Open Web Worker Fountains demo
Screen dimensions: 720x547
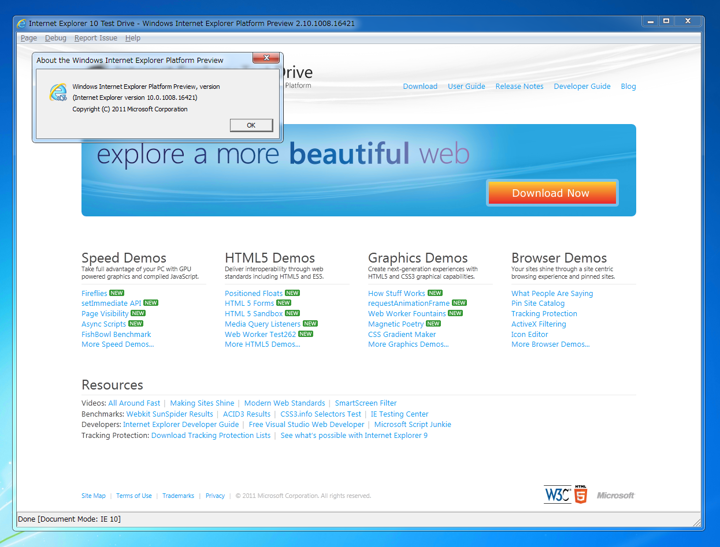[407, 314]
